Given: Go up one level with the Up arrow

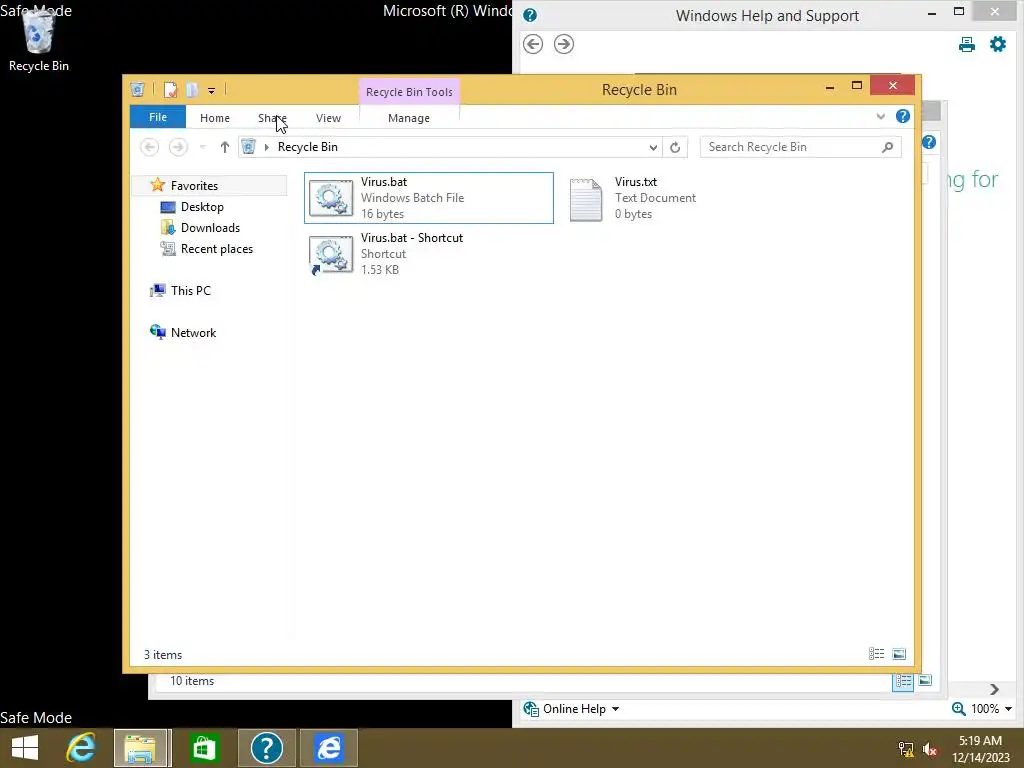Looking at the screenshot, I should [225, 147].
